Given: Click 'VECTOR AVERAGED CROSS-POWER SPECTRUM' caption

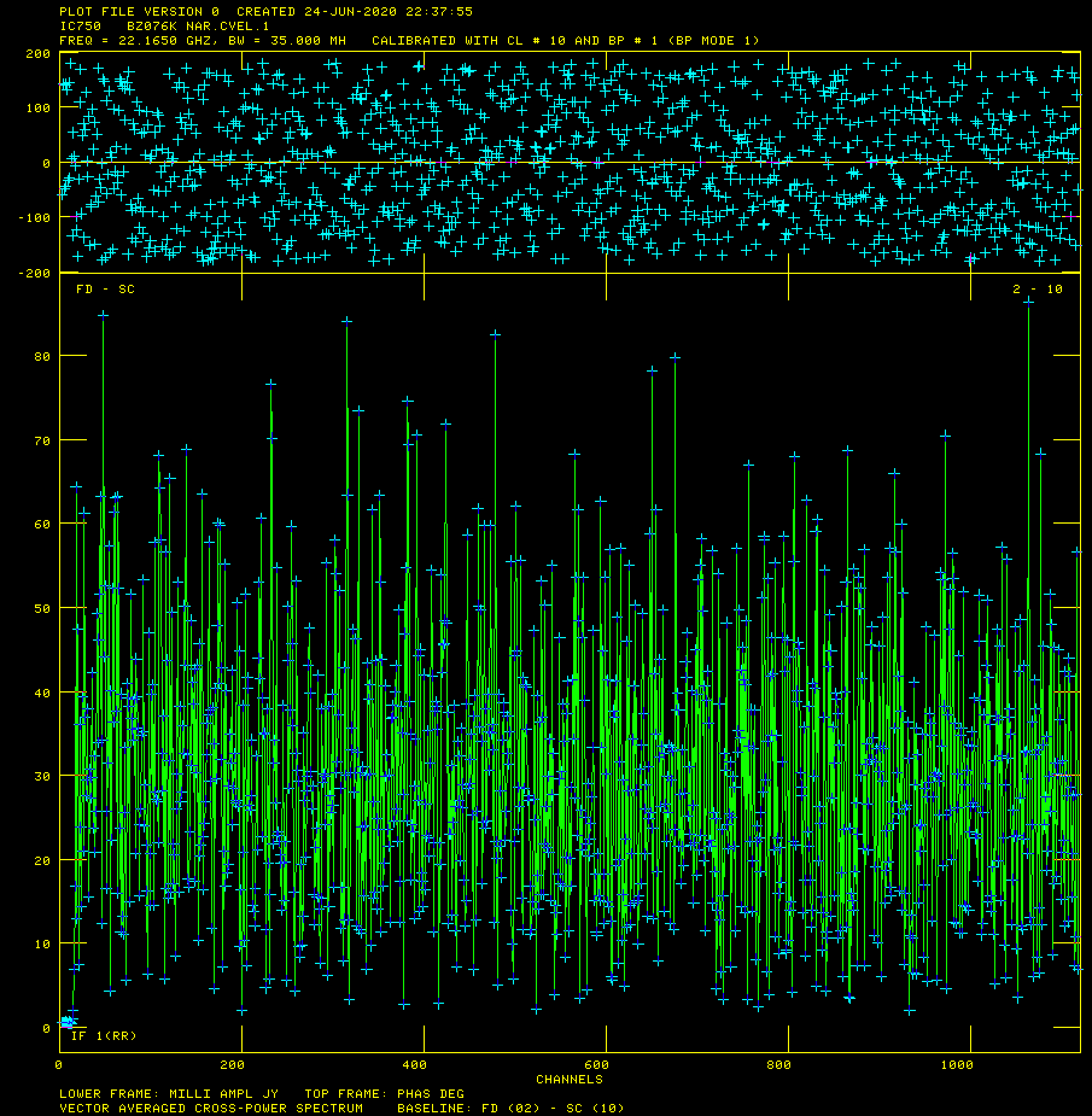Looking at the screenshot, I should point(211,1108).
